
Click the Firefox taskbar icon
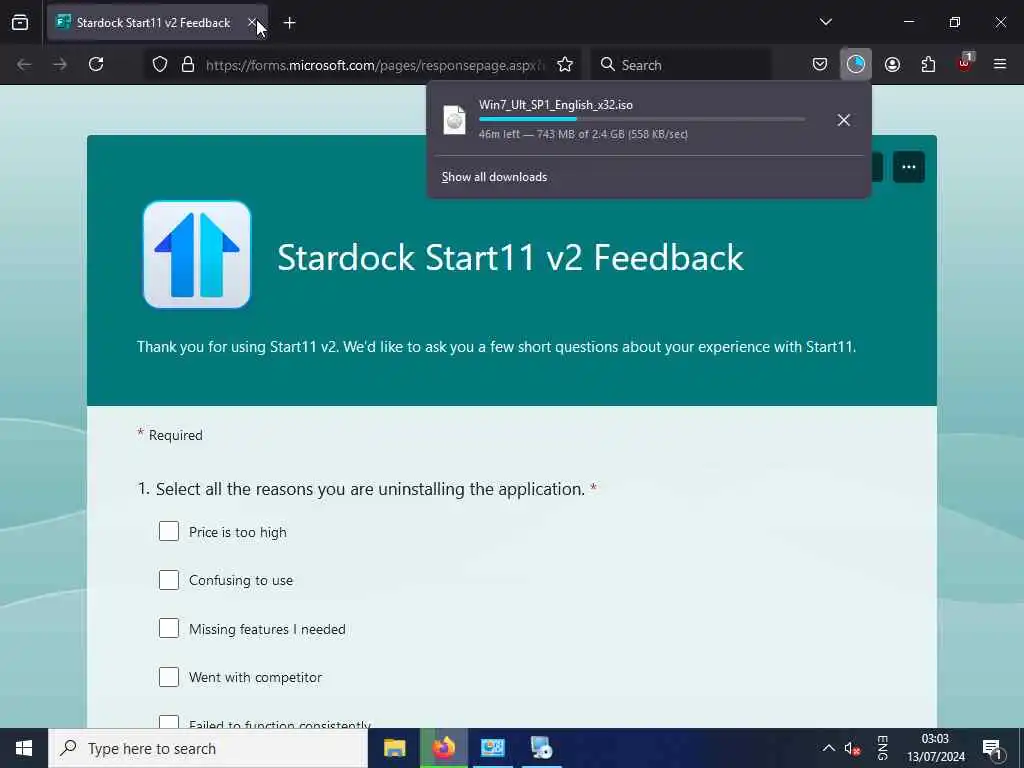click(443, 748)
